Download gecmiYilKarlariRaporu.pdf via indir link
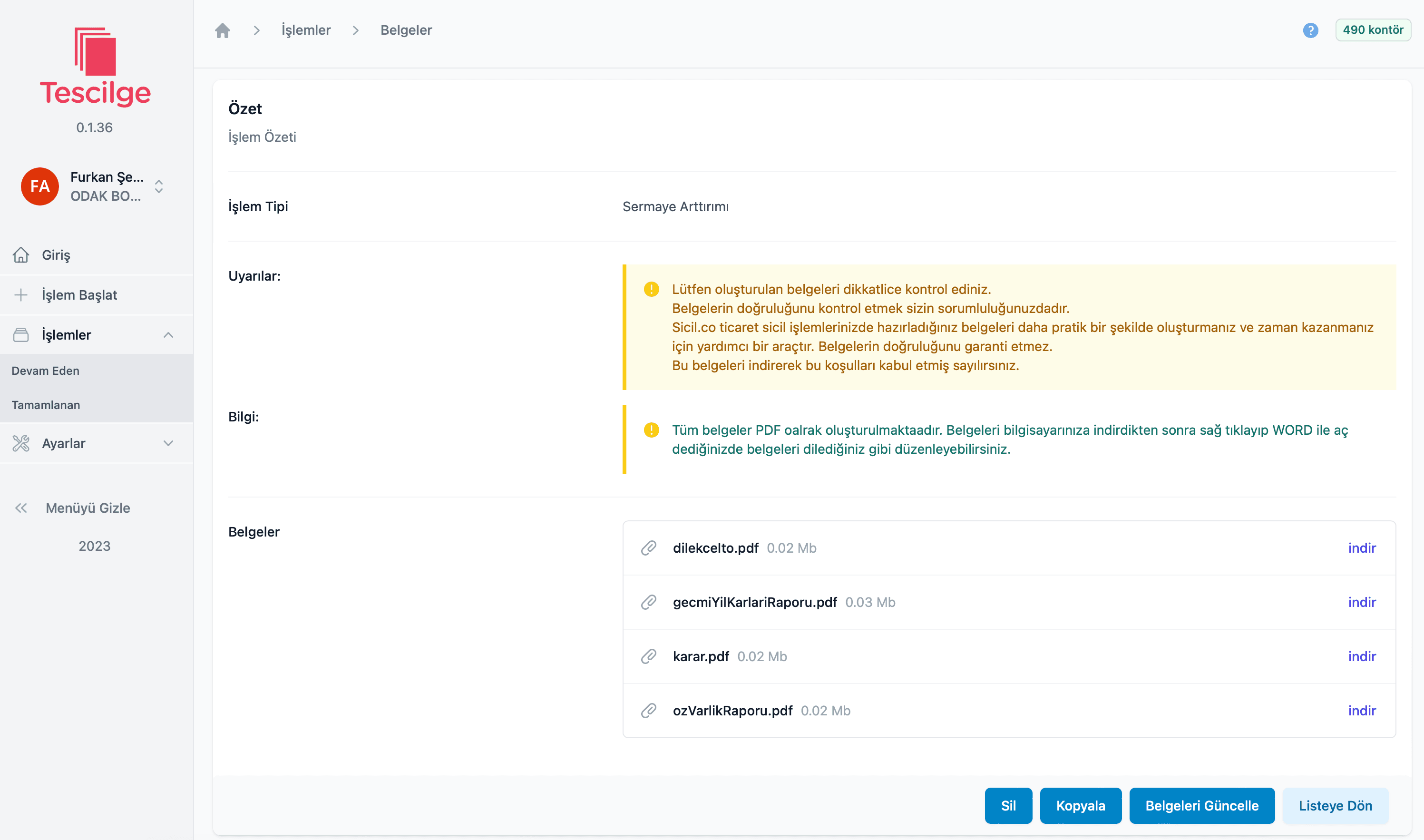Viewport: 1424px width, 840px height. coord(1361,602)
